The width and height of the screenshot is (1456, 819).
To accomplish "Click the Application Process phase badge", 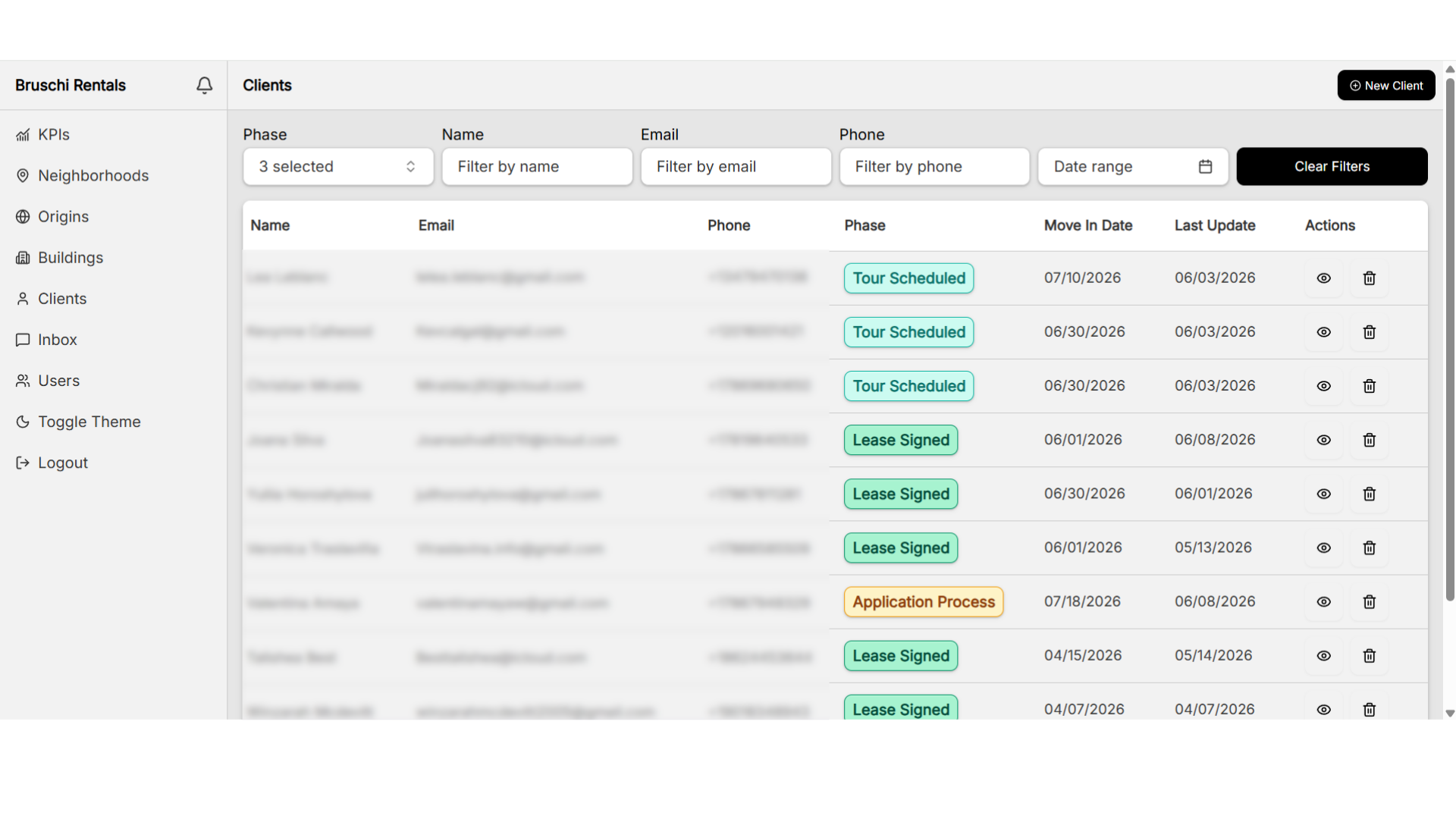I will [924, 602].
